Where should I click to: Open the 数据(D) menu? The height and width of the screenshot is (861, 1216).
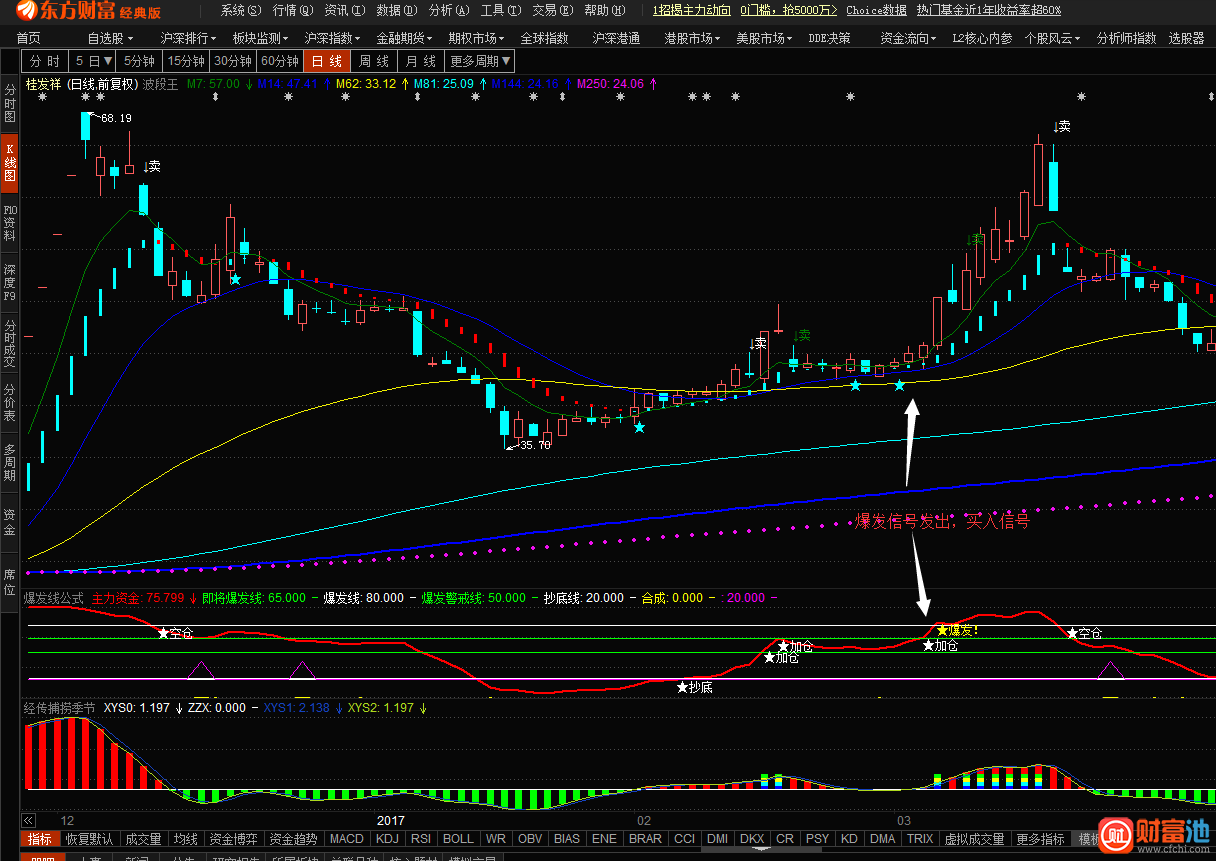pos(397,10)
